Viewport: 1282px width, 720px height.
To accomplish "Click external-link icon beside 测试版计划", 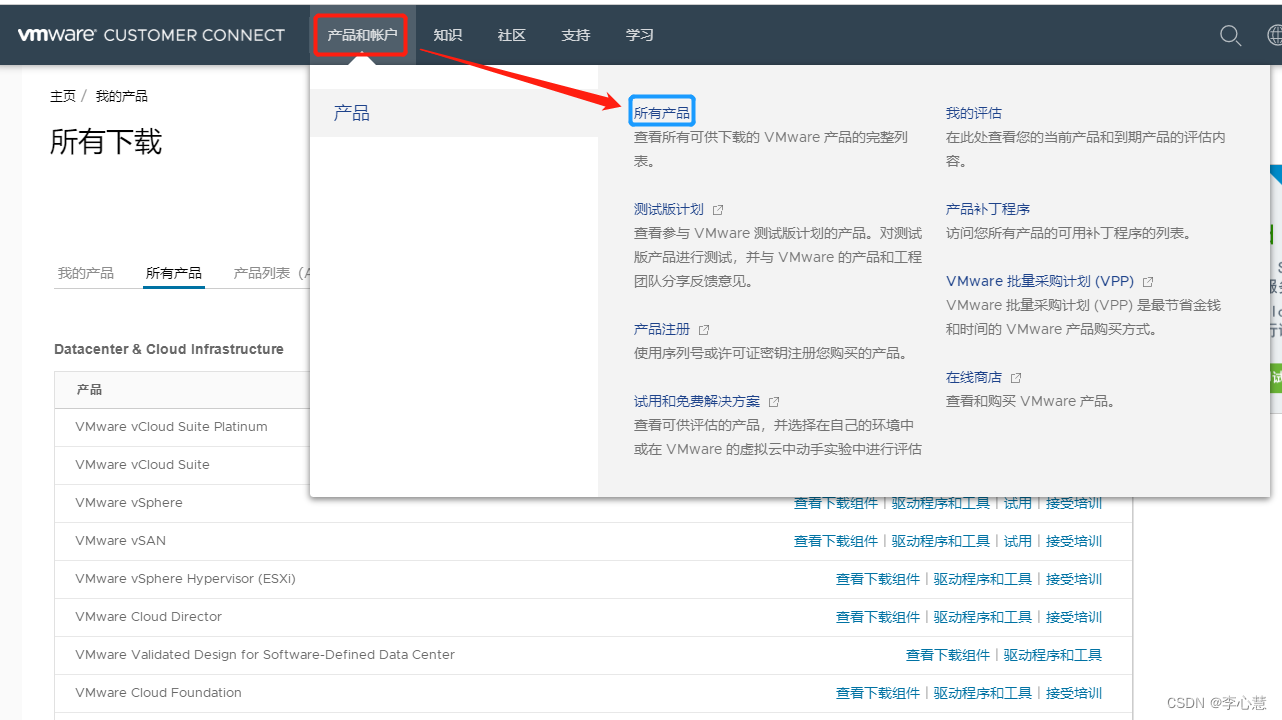I will (x=718, y=210).
